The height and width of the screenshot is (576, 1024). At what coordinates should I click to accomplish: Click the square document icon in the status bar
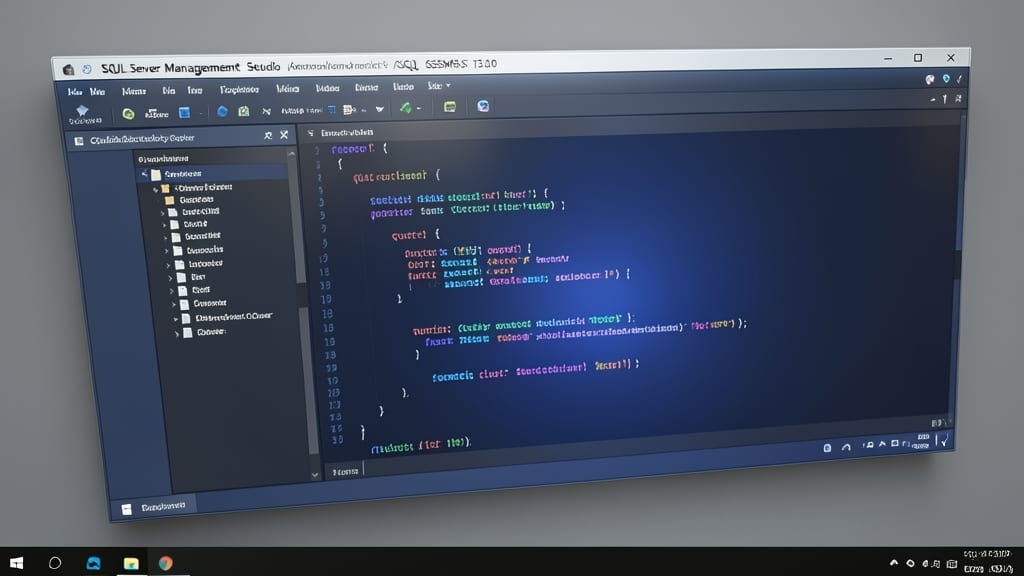point(827,447)
